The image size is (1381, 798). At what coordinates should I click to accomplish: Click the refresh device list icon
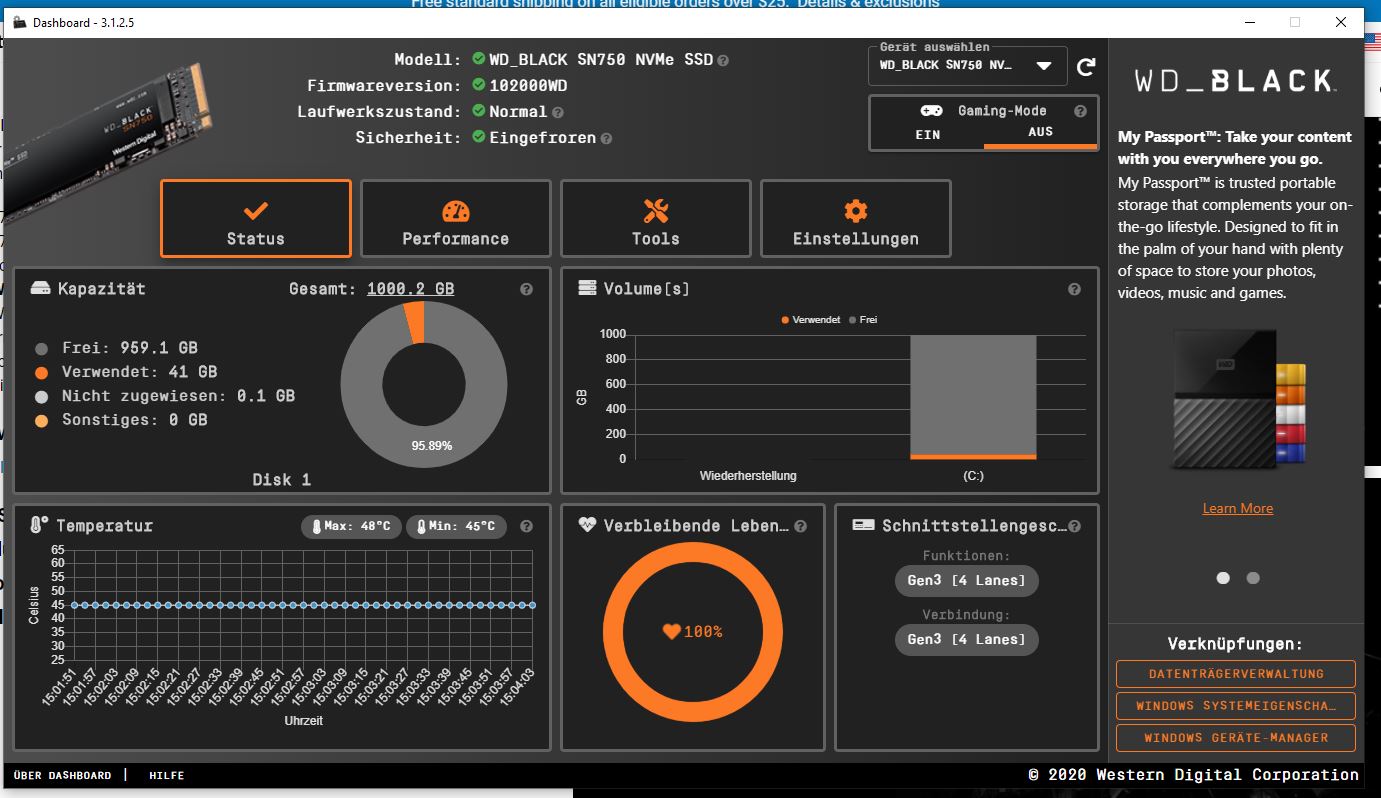[1086, 67]
